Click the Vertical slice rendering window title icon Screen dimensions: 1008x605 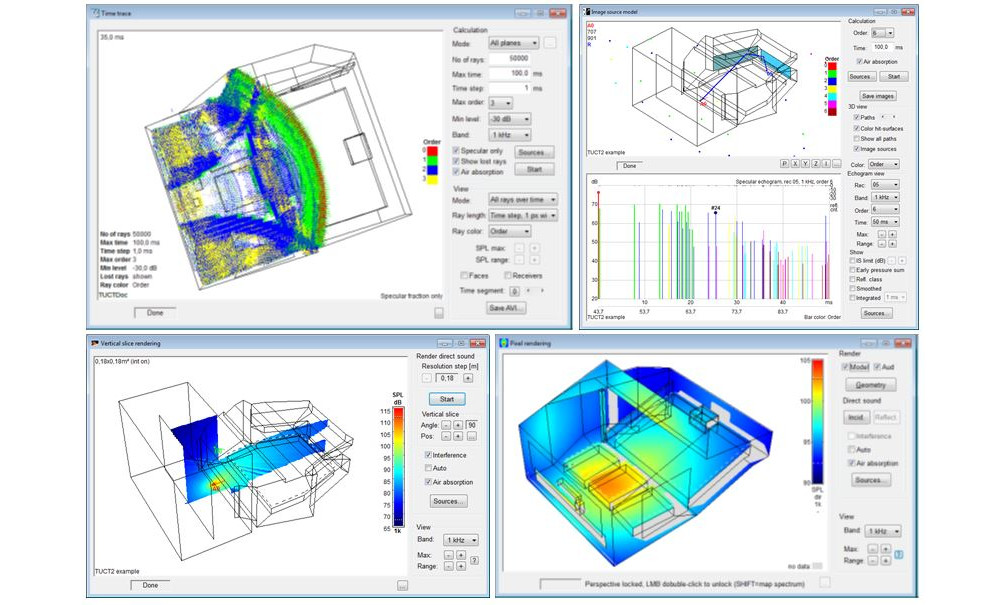point(95,343)
